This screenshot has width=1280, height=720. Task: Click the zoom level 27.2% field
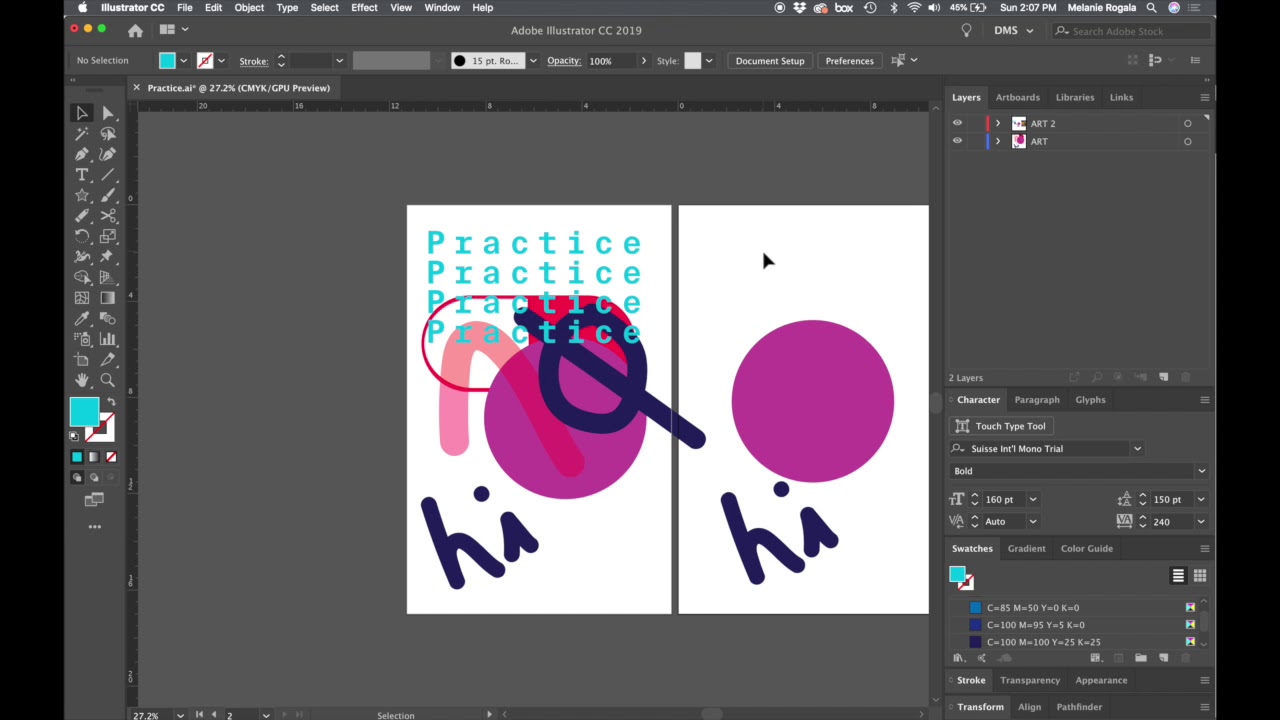coord(153,715)
